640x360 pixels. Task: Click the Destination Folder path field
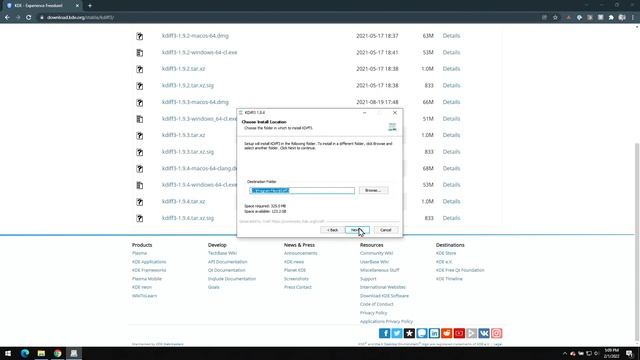(x=302, y=191)
